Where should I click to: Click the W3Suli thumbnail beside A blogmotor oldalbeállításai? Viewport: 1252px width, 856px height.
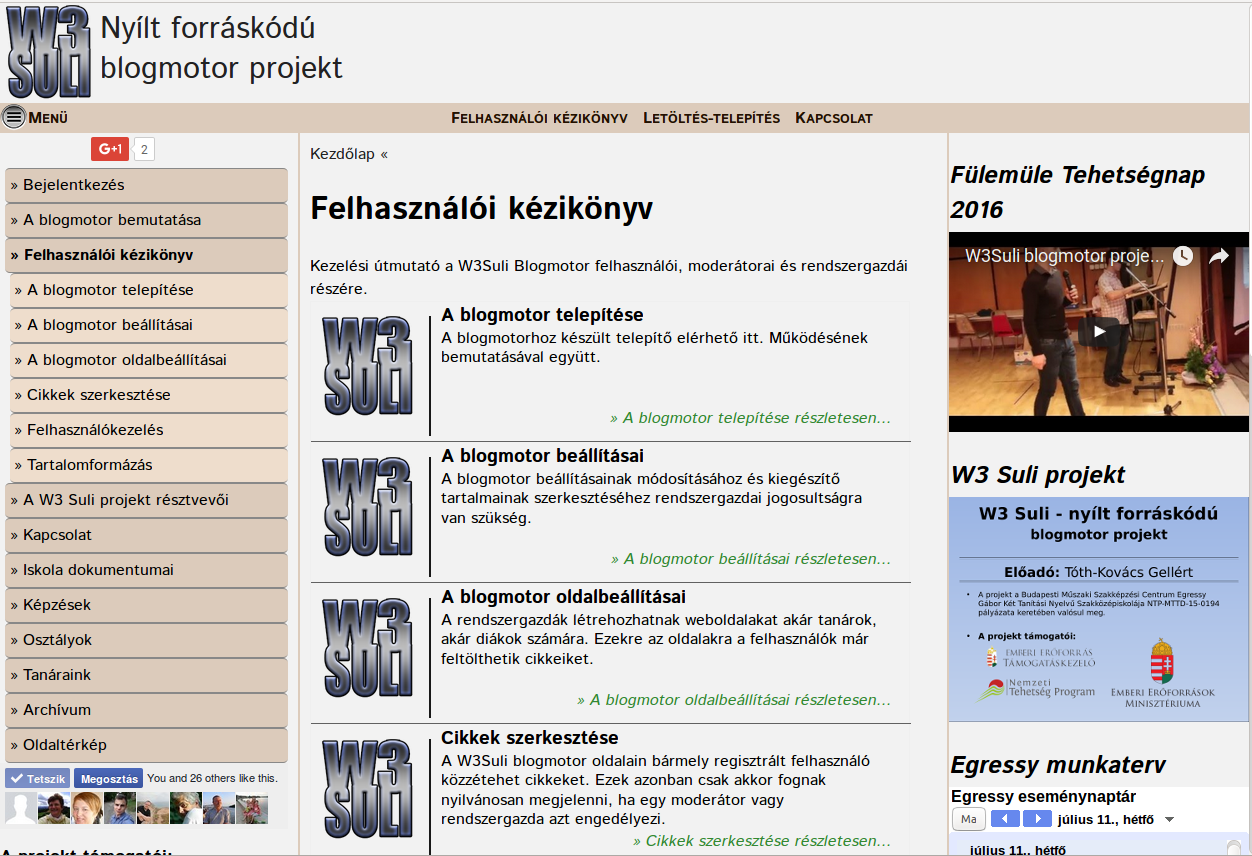click(367, 648)
